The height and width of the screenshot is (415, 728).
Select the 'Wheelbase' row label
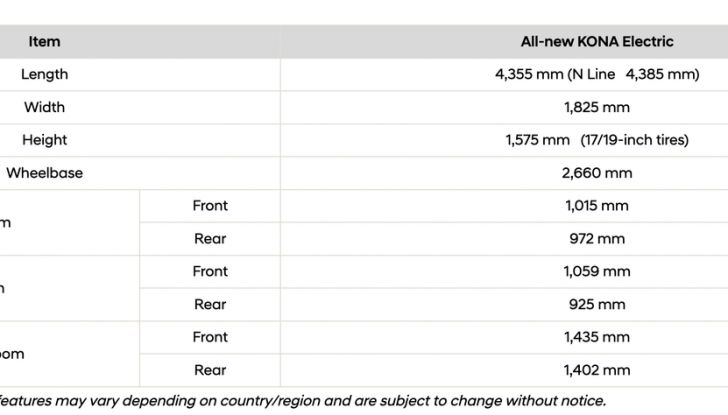(45, 173)
